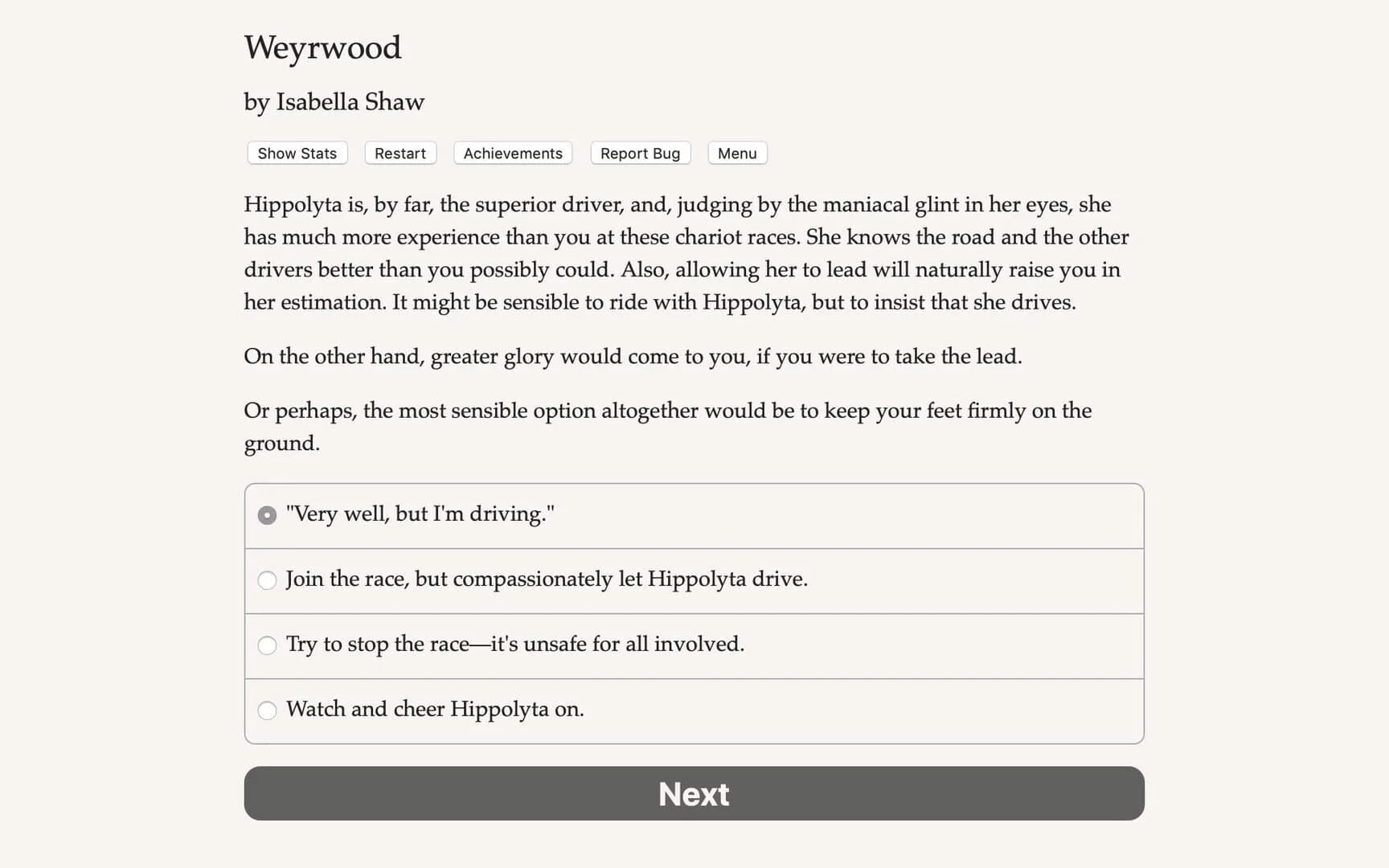
Task: Restart the story from the beginning
Action: pyautogui.click(x=399, y=153)
